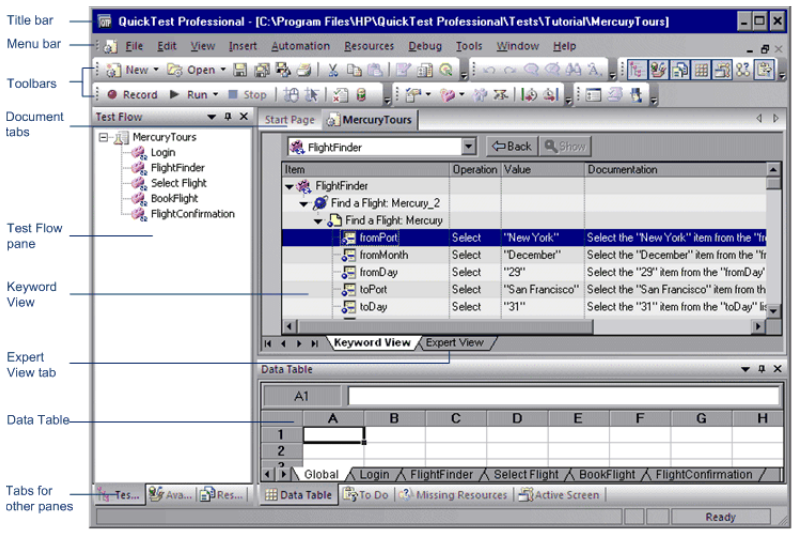Toggle the Available Keywords pane toolbar button
806x542 pixels.
[x=657, y=69]
